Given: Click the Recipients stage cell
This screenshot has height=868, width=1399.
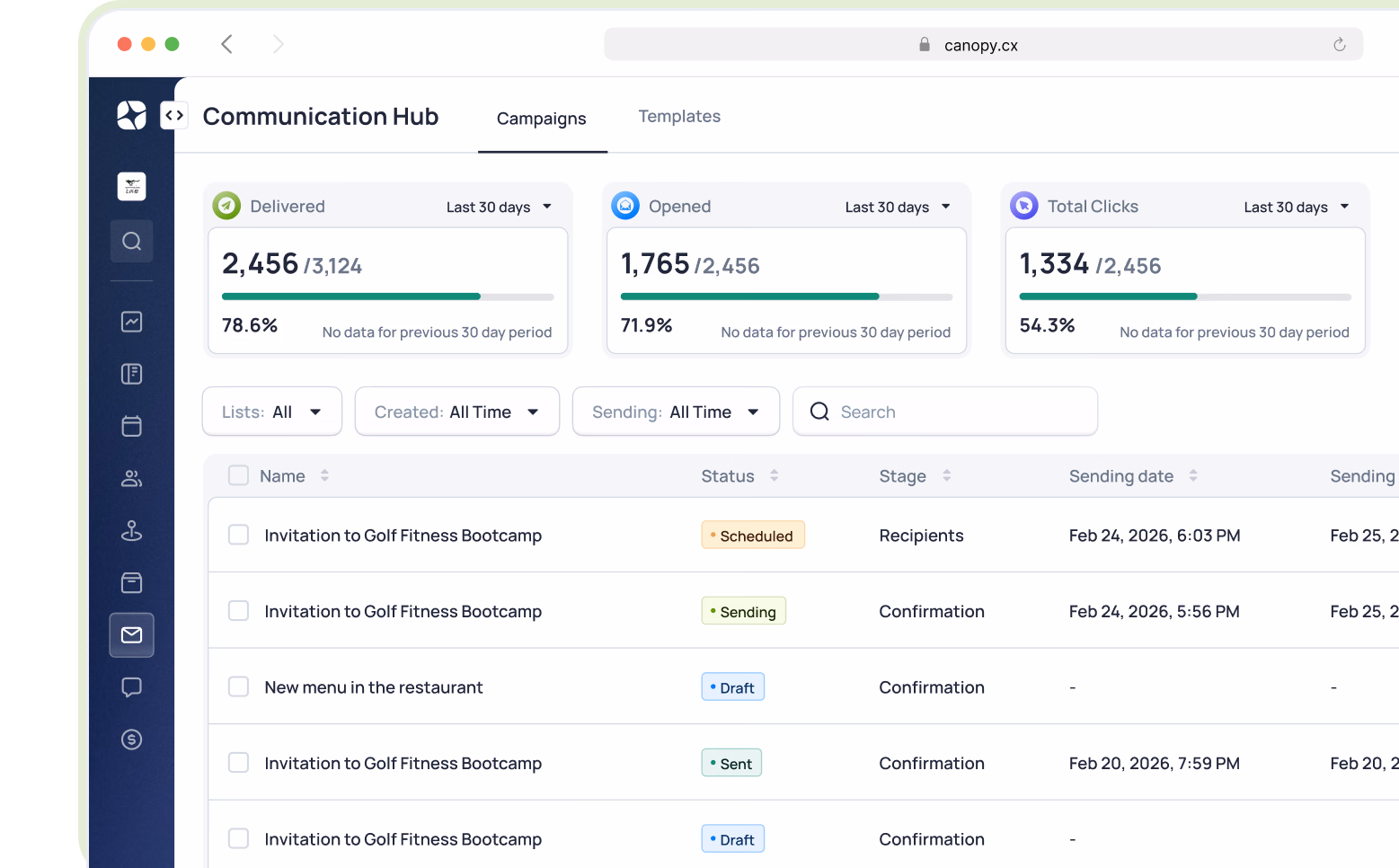Looking at the screenshot, I should coord(921,536).
